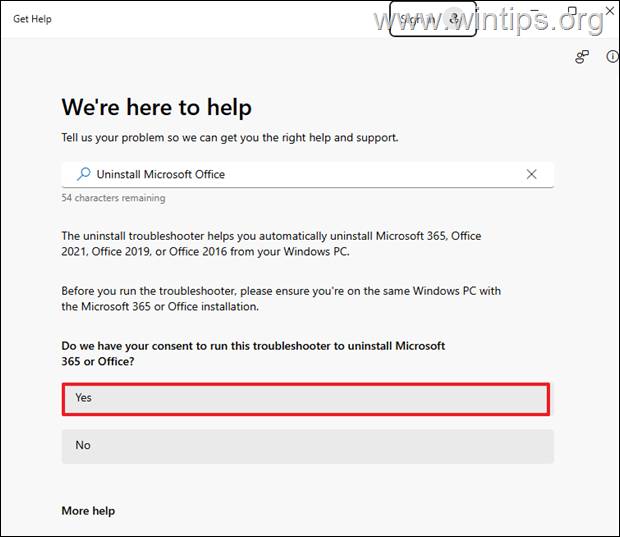Viewport: 620px width, 537px height.
Task: Click the 'More help' heading
Action: [x=88, y=511]
